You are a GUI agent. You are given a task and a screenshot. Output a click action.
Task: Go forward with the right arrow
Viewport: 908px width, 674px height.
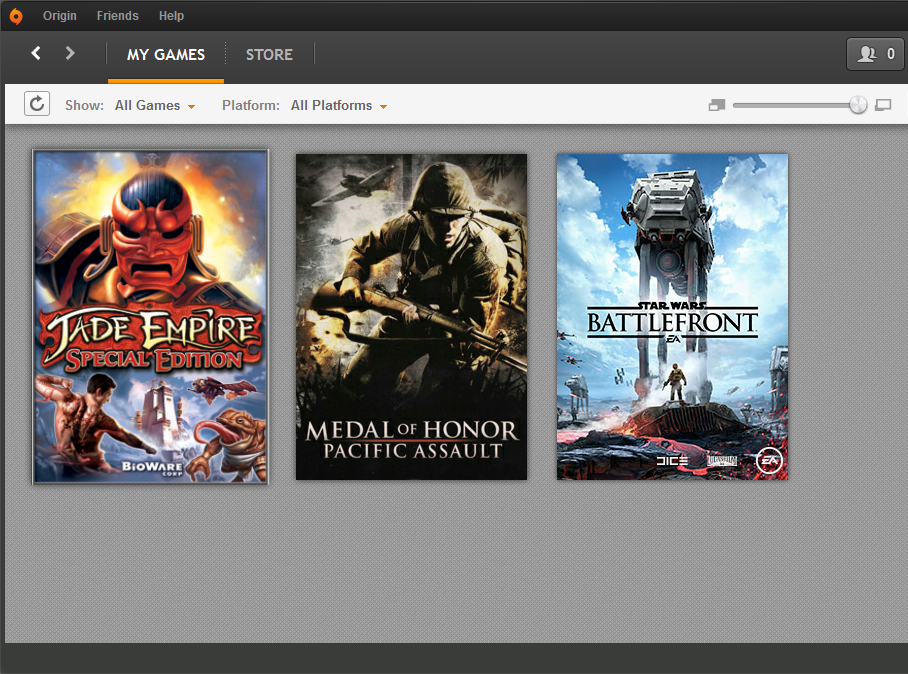click(x=70, y=53)
